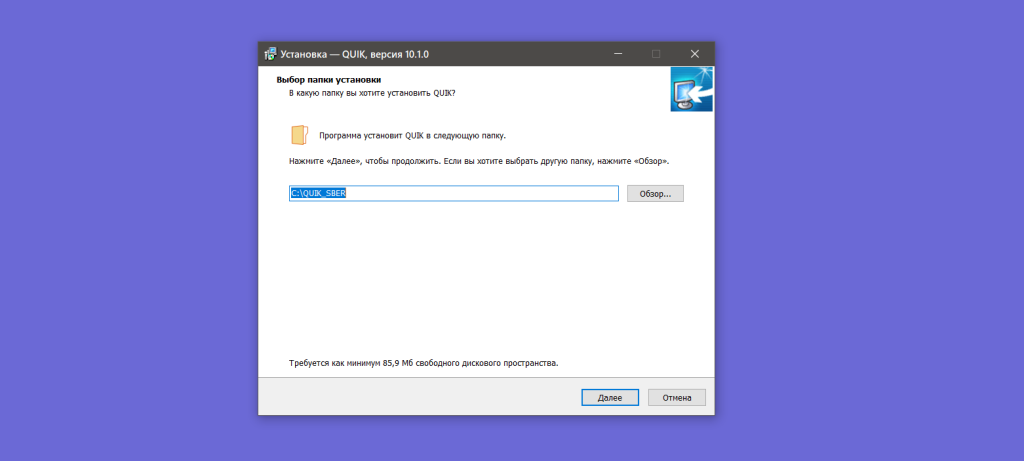
Task: Click the setup computer image in the header
Action: 691,89
